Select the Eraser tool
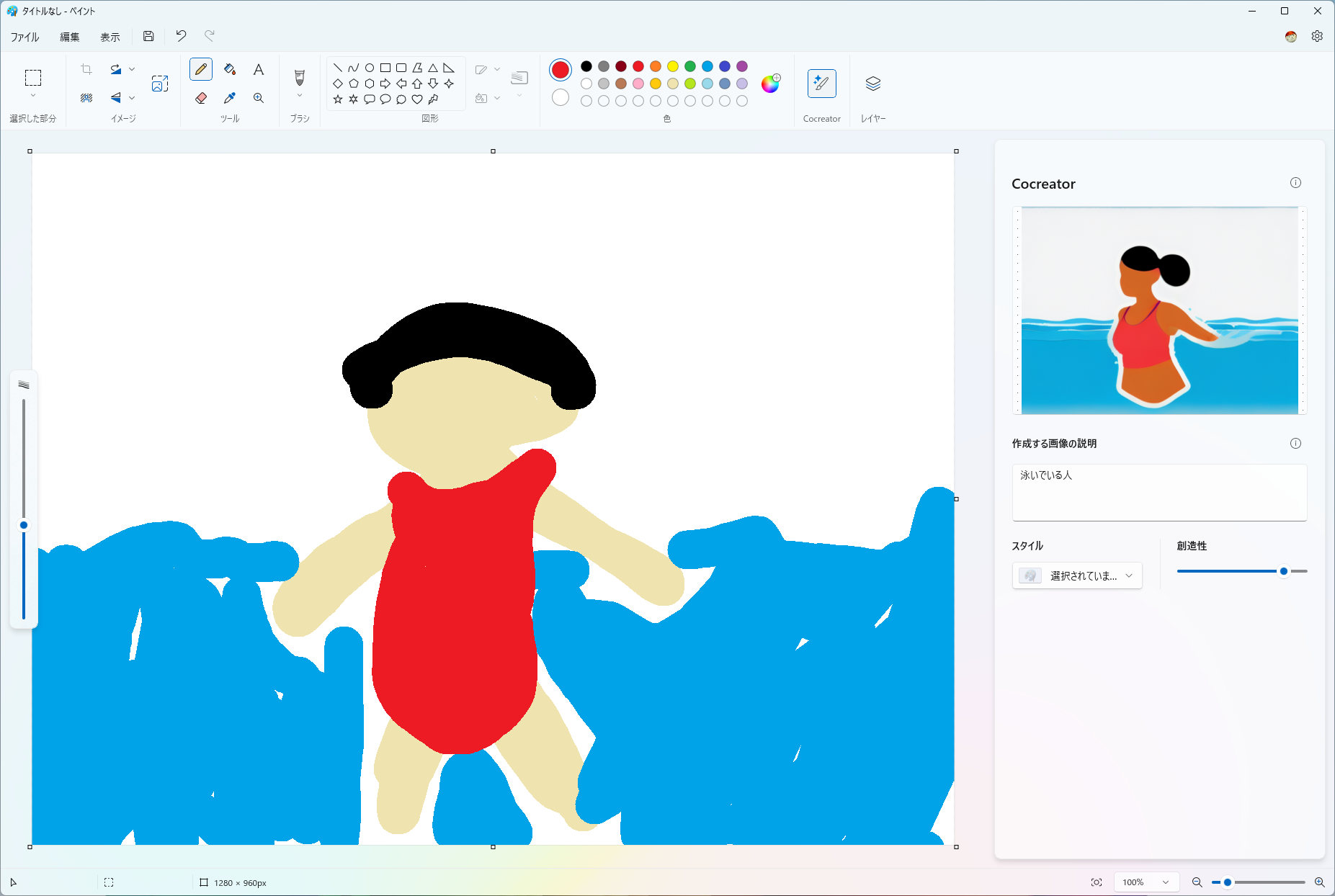Image resolution: width=1335 pixels, height=896 pixels. 201,98
